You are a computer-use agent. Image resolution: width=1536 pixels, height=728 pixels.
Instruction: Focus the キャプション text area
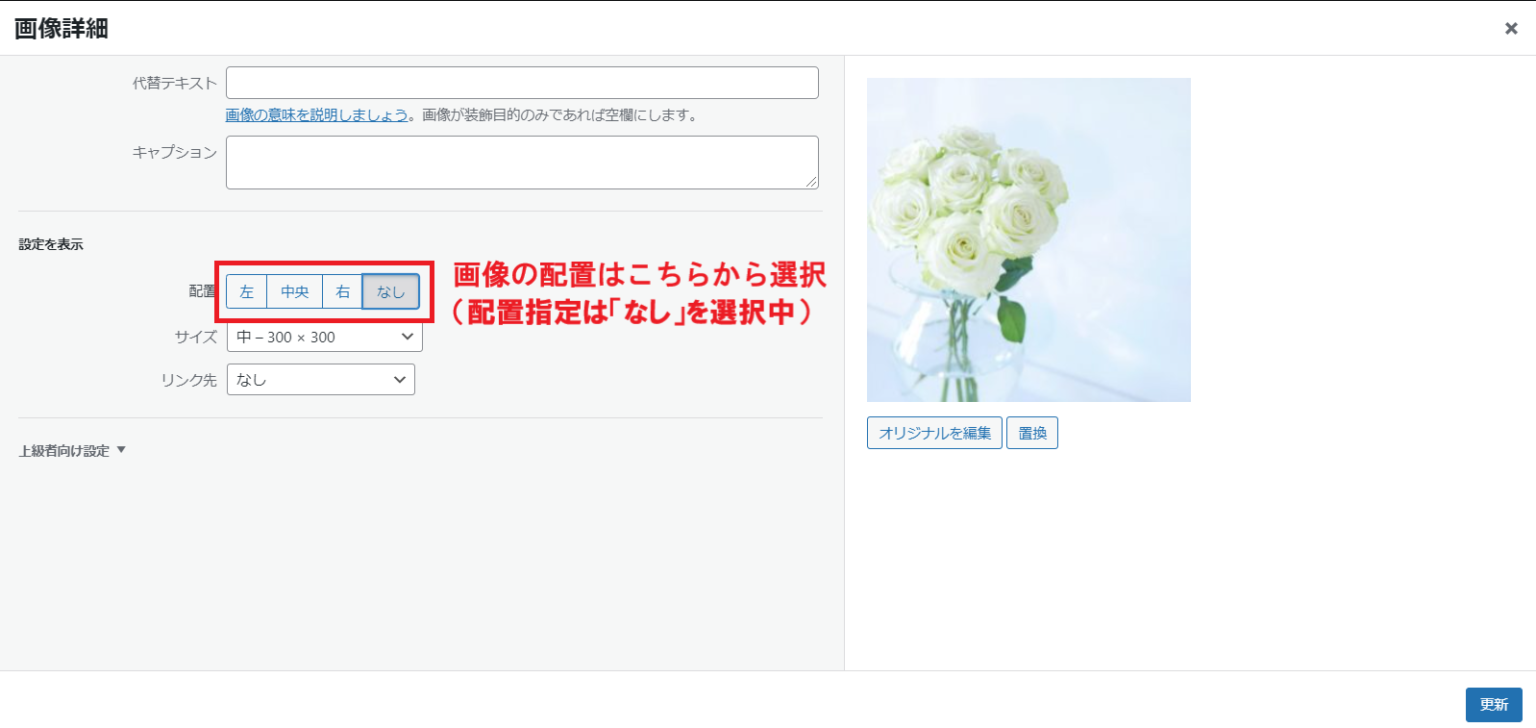point(522,162)
